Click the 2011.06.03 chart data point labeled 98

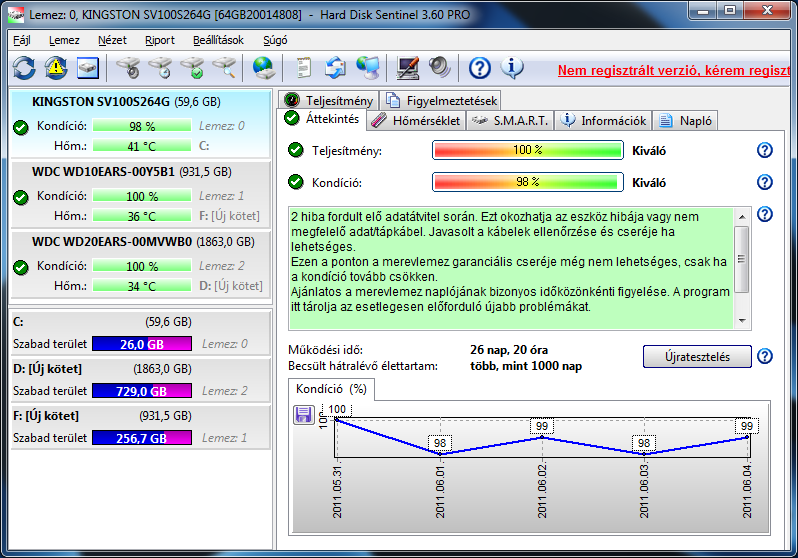click(644, 453)
